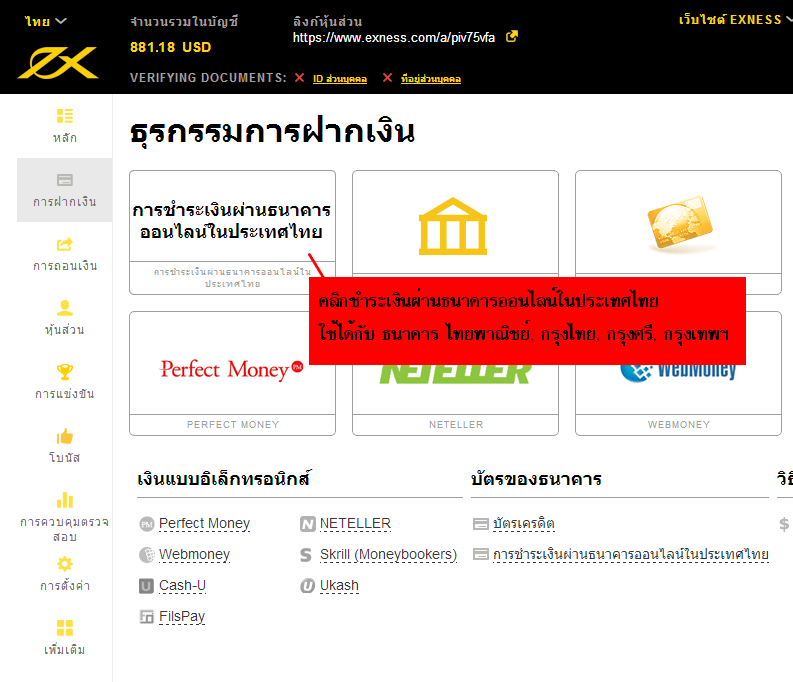Click the icon beside Ukash

307,586
